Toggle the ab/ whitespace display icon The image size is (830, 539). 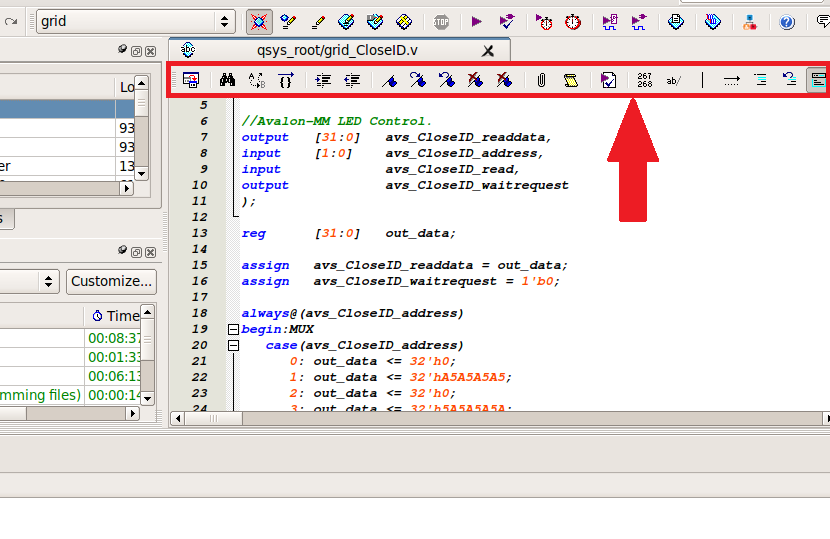[x=673, y=80]
